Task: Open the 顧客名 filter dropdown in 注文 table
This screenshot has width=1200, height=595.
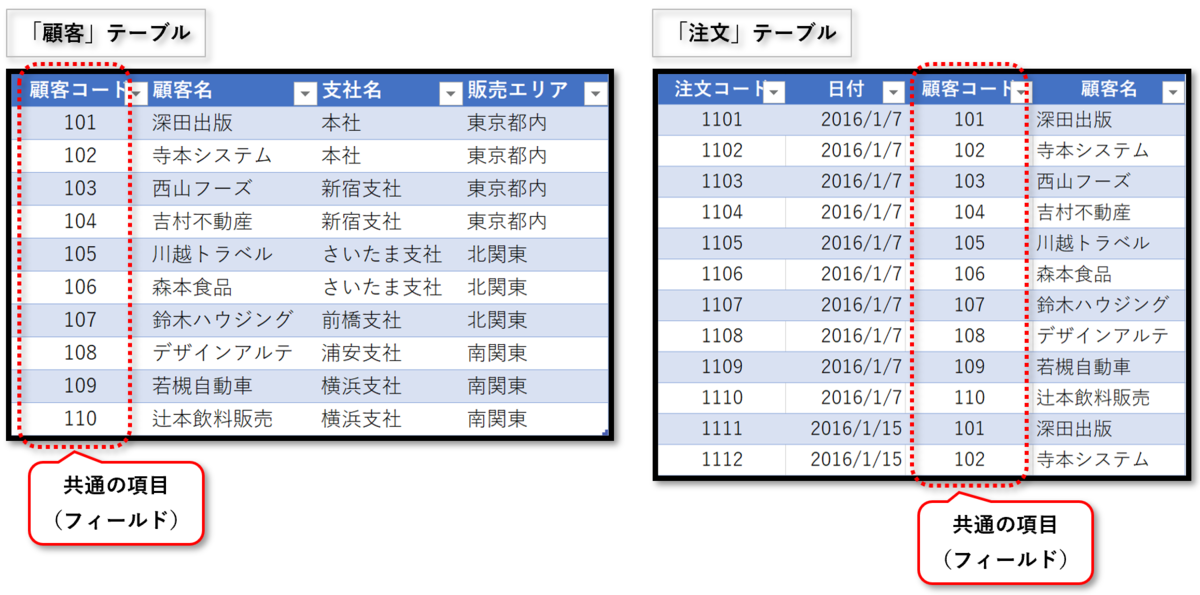Action: [x=1173, y=92]
